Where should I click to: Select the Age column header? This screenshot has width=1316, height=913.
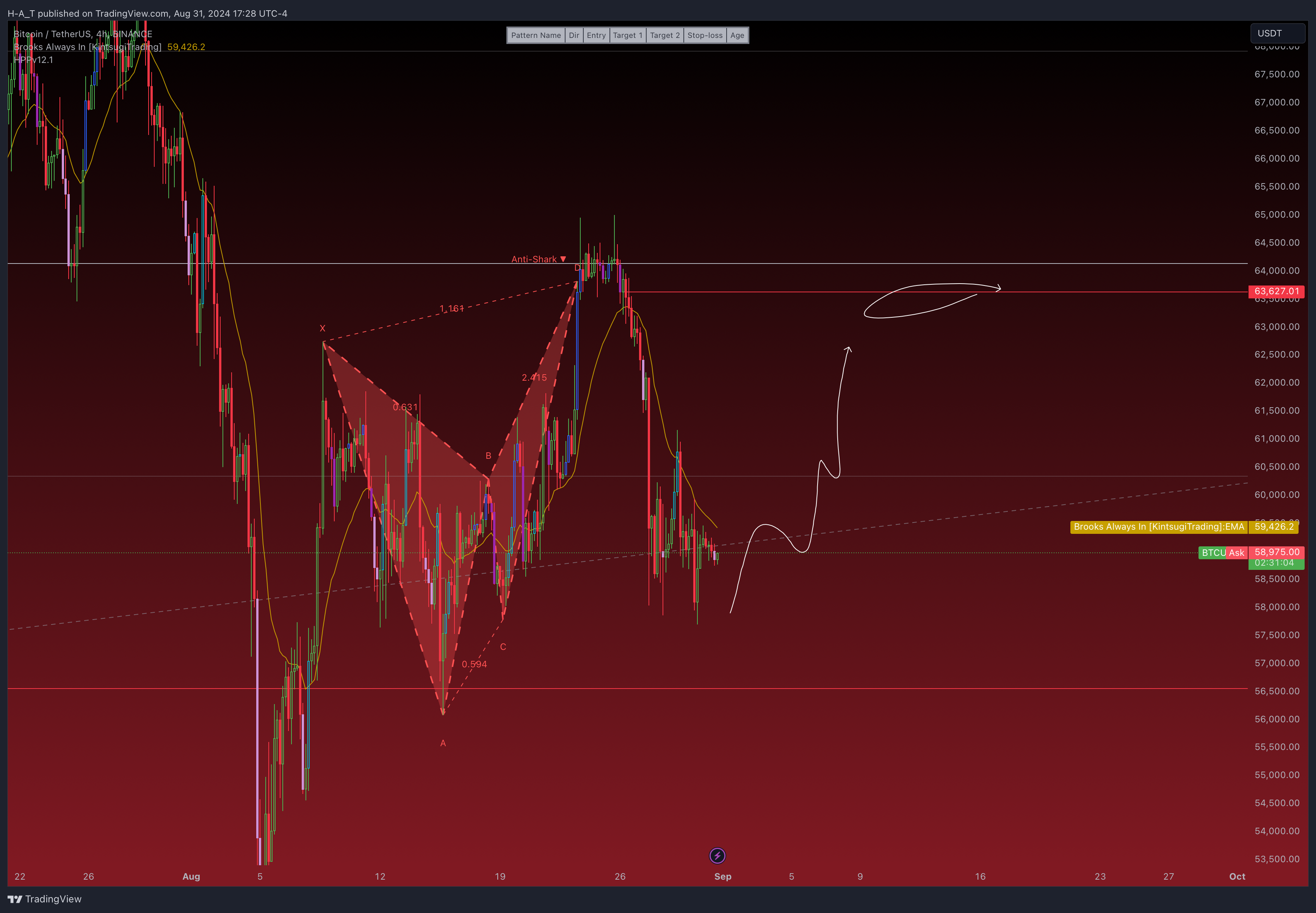pyautogui.click(x=737, y=36)
